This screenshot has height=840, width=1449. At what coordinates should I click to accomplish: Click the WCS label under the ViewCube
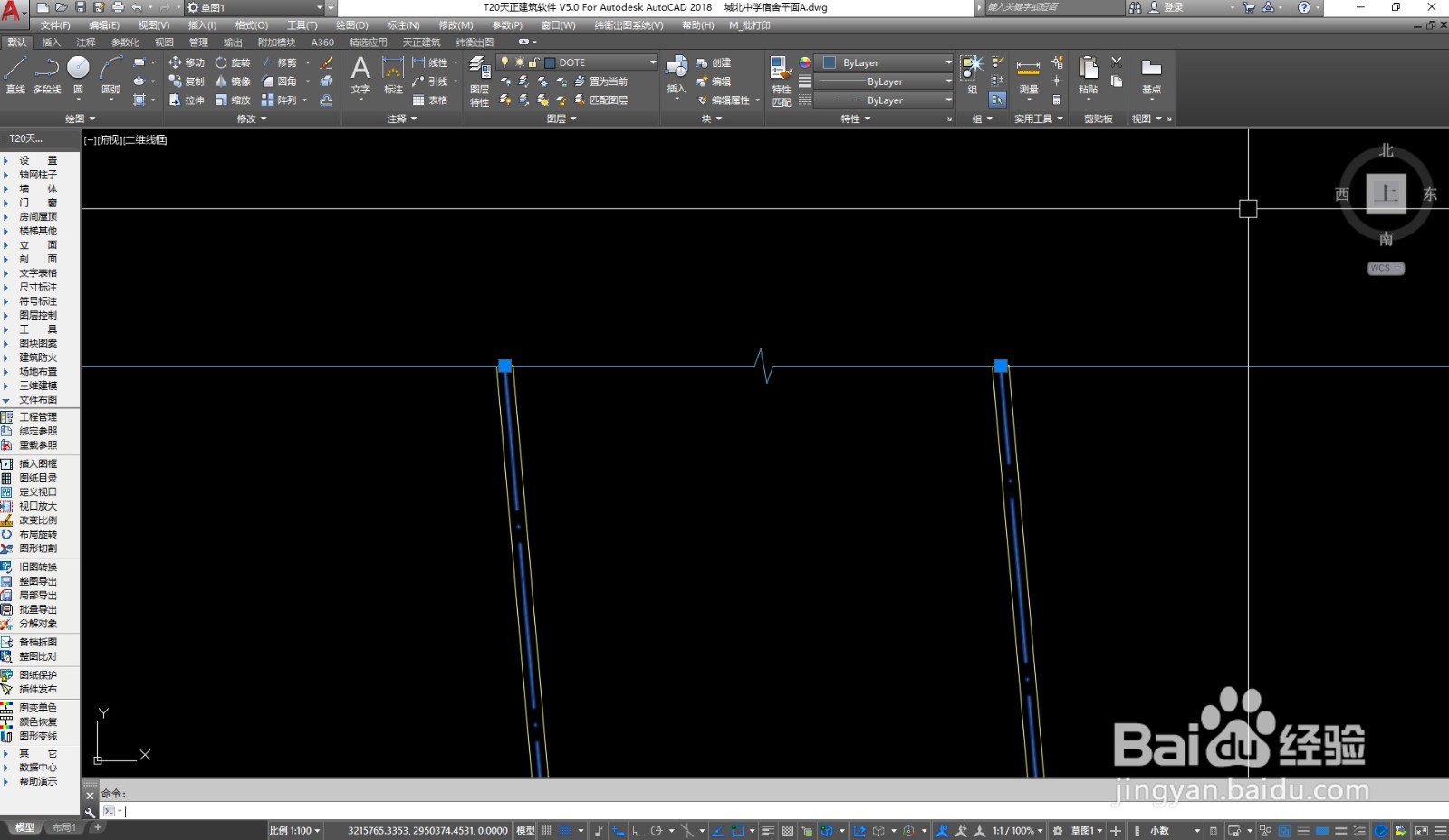click(1386, 268)
